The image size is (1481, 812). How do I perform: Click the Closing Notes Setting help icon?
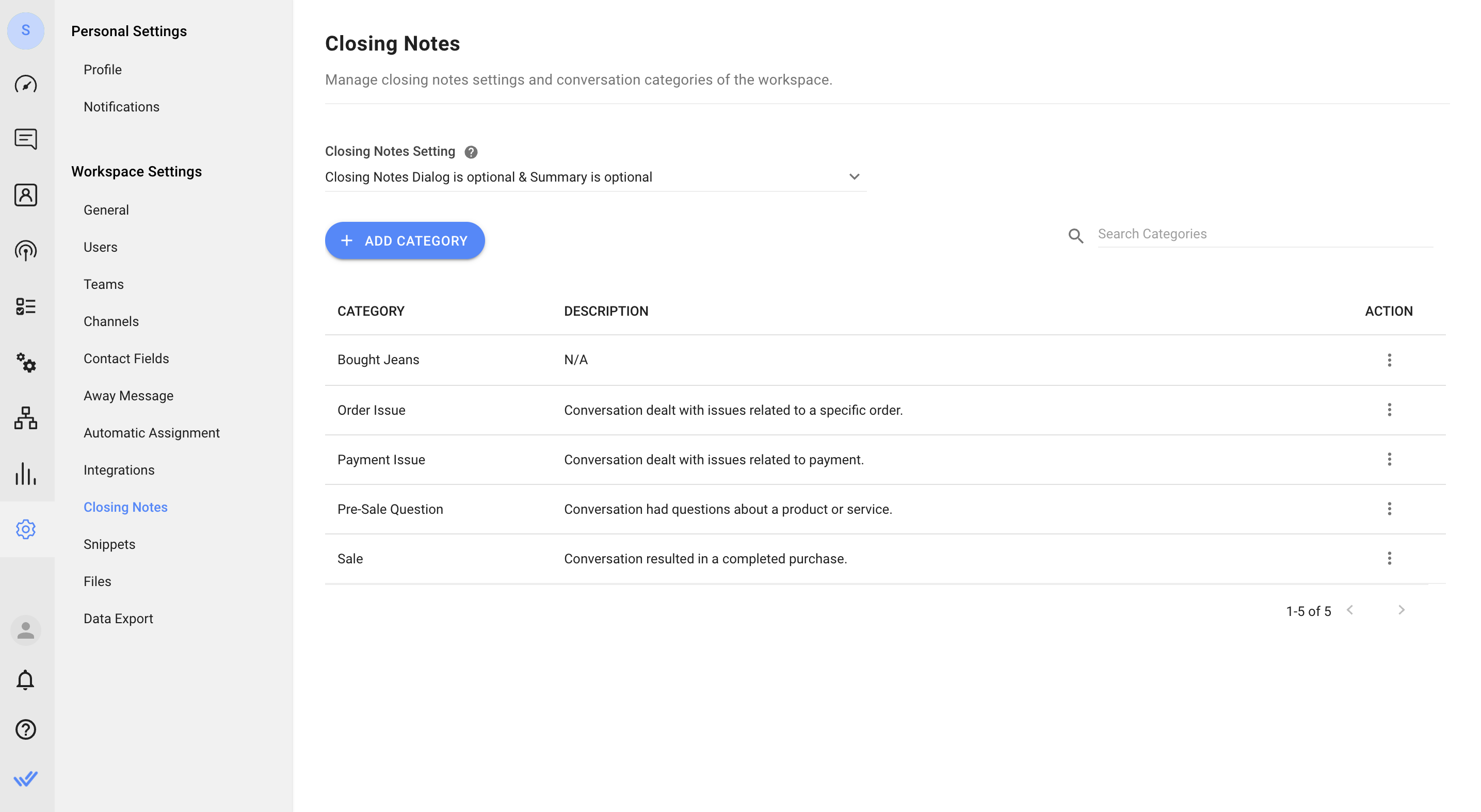(471, 152)
